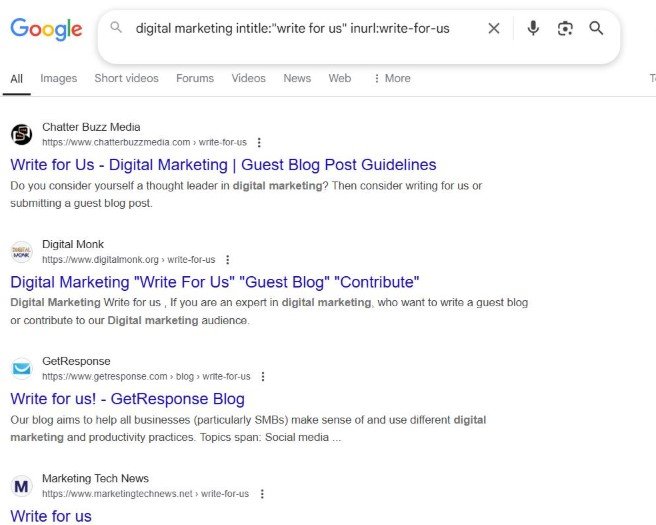The height and width of the screenshot is (525, 656).
Task: Submit search with magnifying glass button
Action: 596,28
